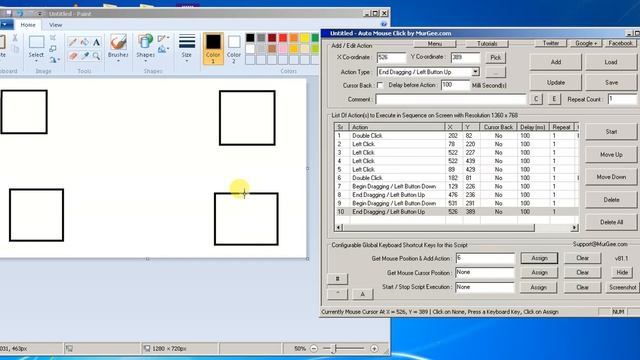The width and height of the screenshot is (640, 360).
Task: Select the red color swatch
Action: (x=283, y=38)
